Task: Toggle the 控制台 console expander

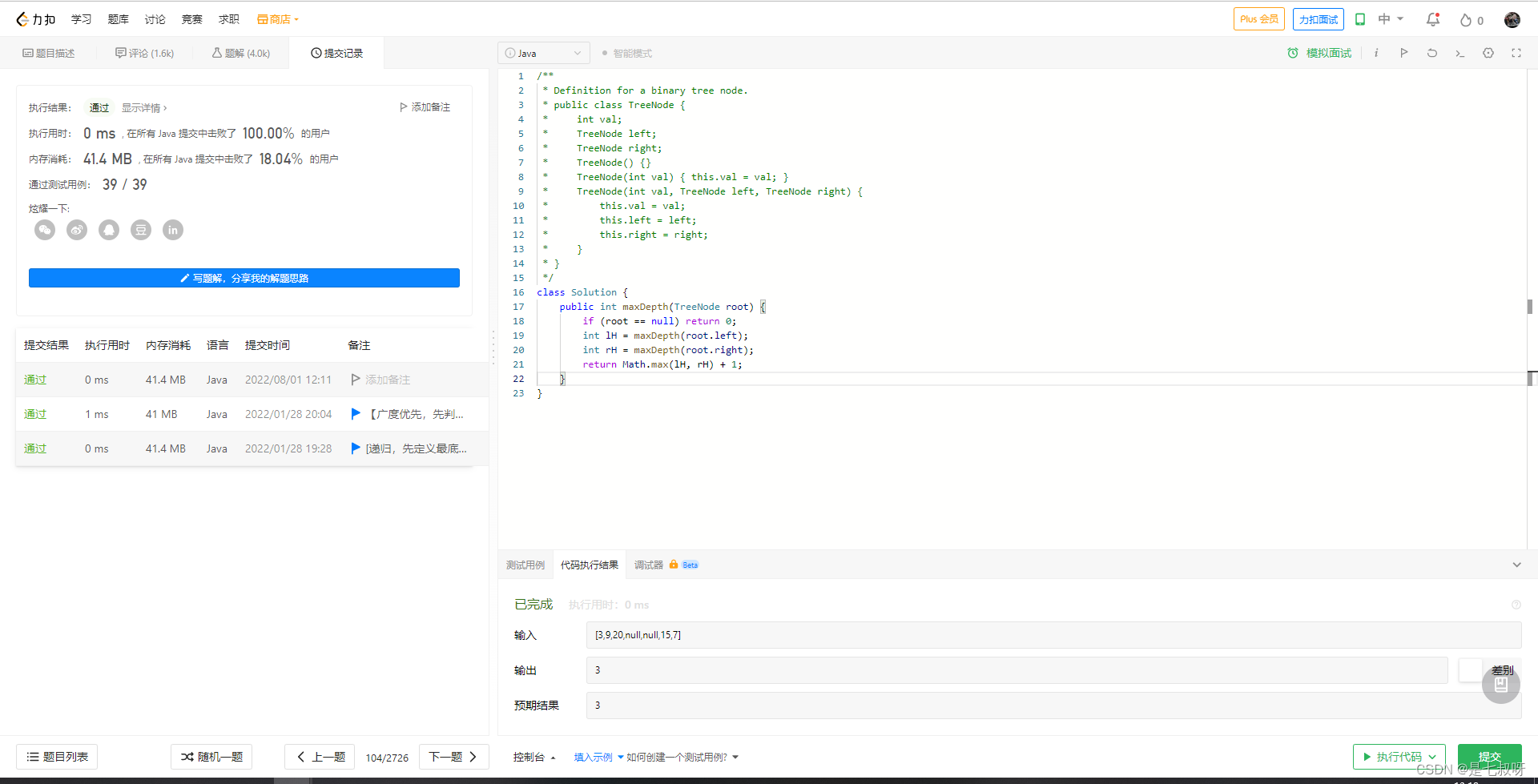Action: (x=534, y=757)
